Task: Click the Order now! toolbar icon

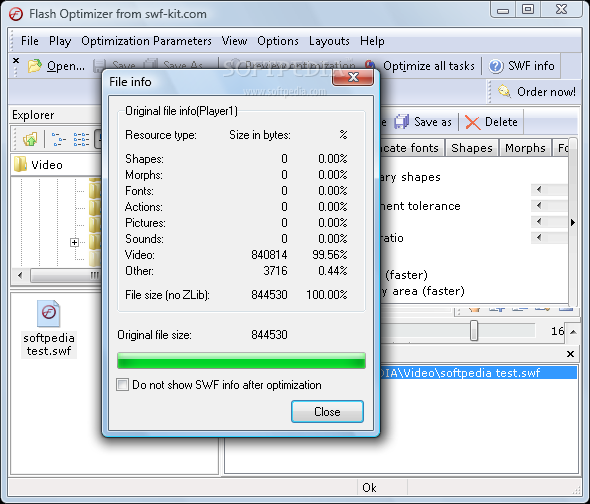Action: pos(504,91)
